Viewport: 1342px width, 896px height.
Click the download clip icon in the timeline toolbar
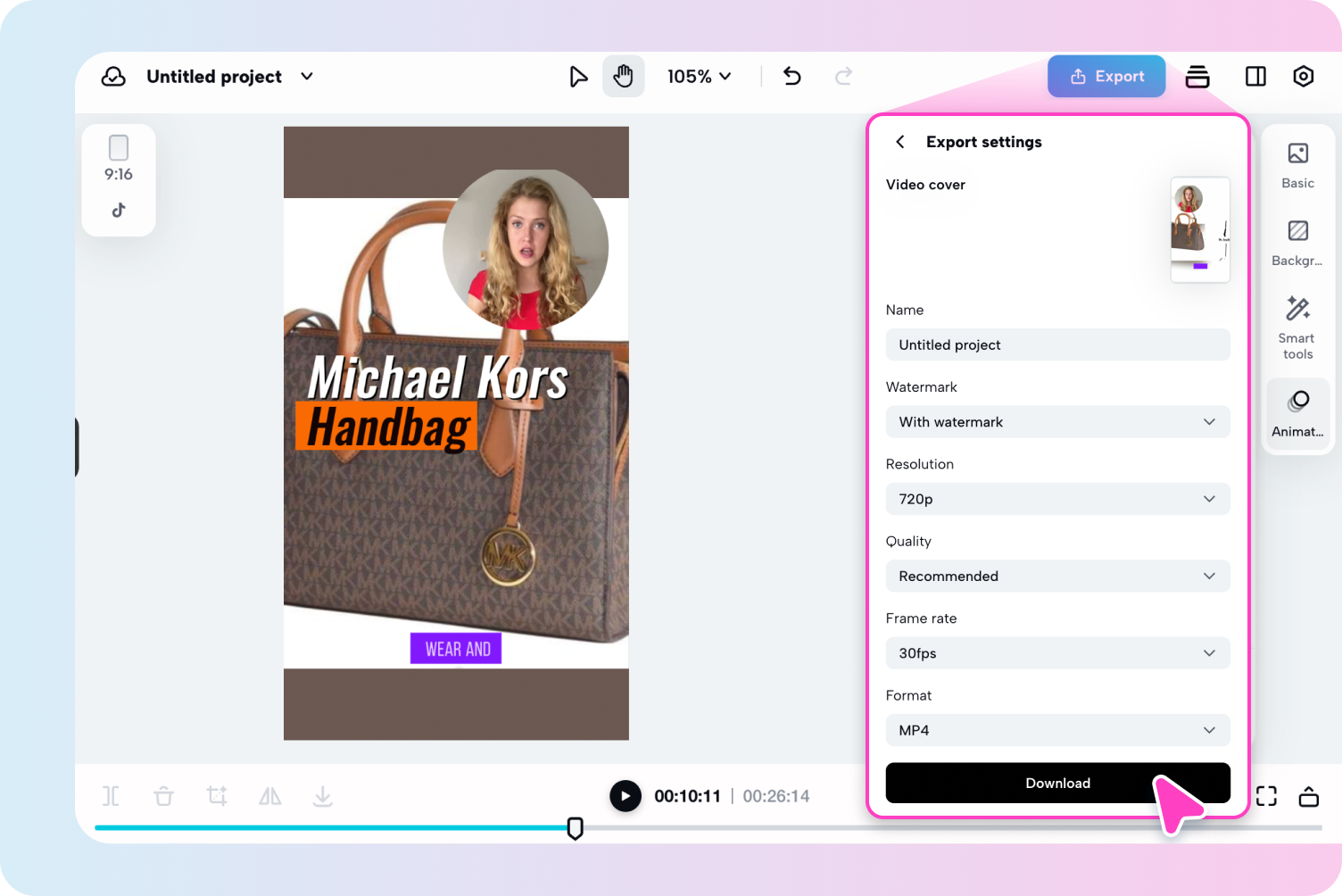[x=323, y=796]
